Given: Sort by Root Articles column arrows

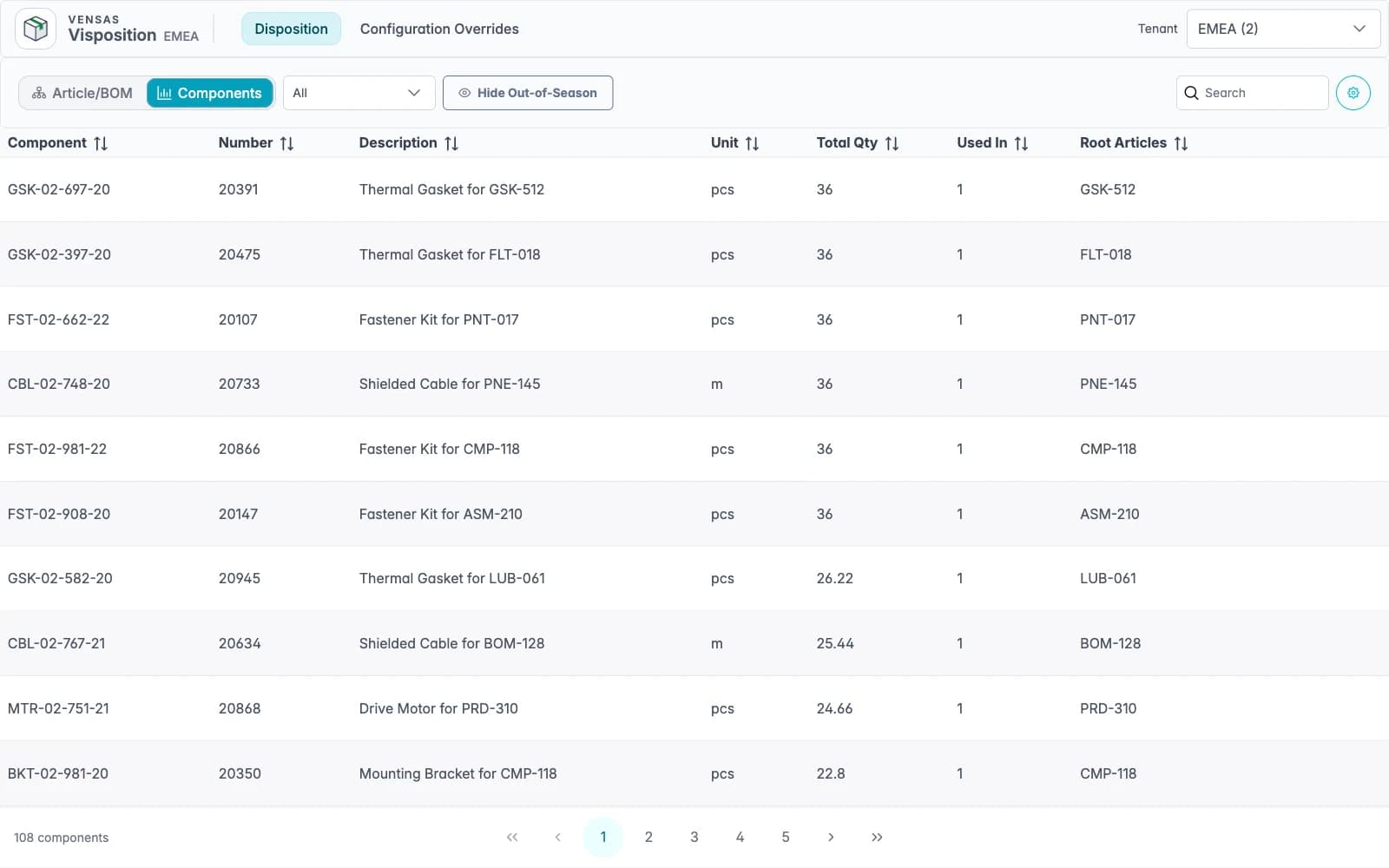Looking at the screenshot, I should [1181, 143].
